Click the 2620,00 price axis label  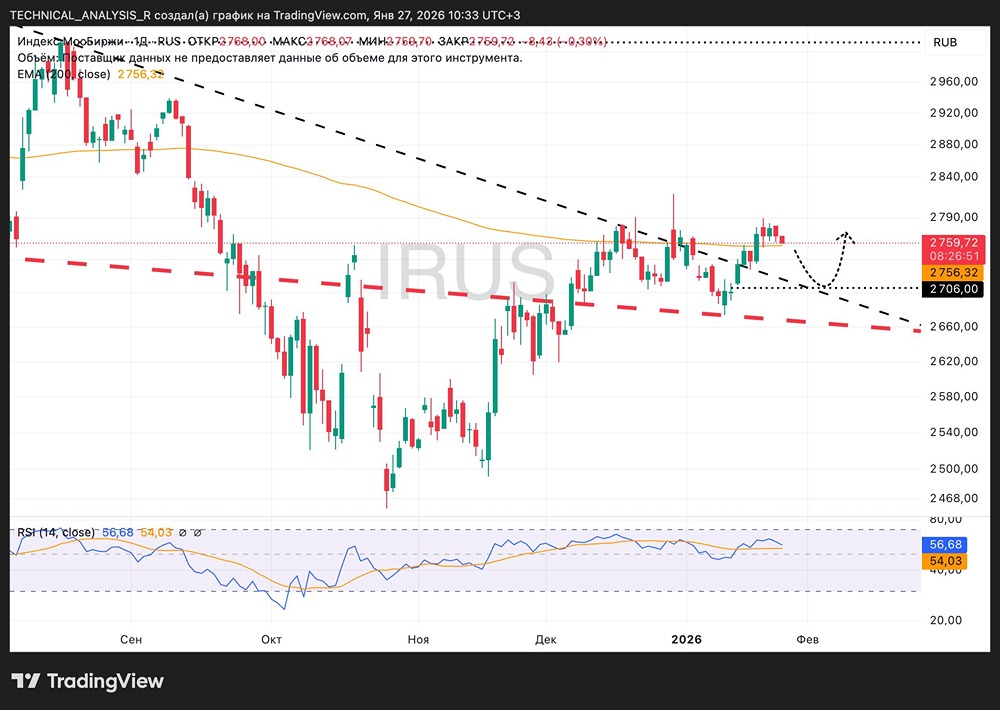[954, 361]
